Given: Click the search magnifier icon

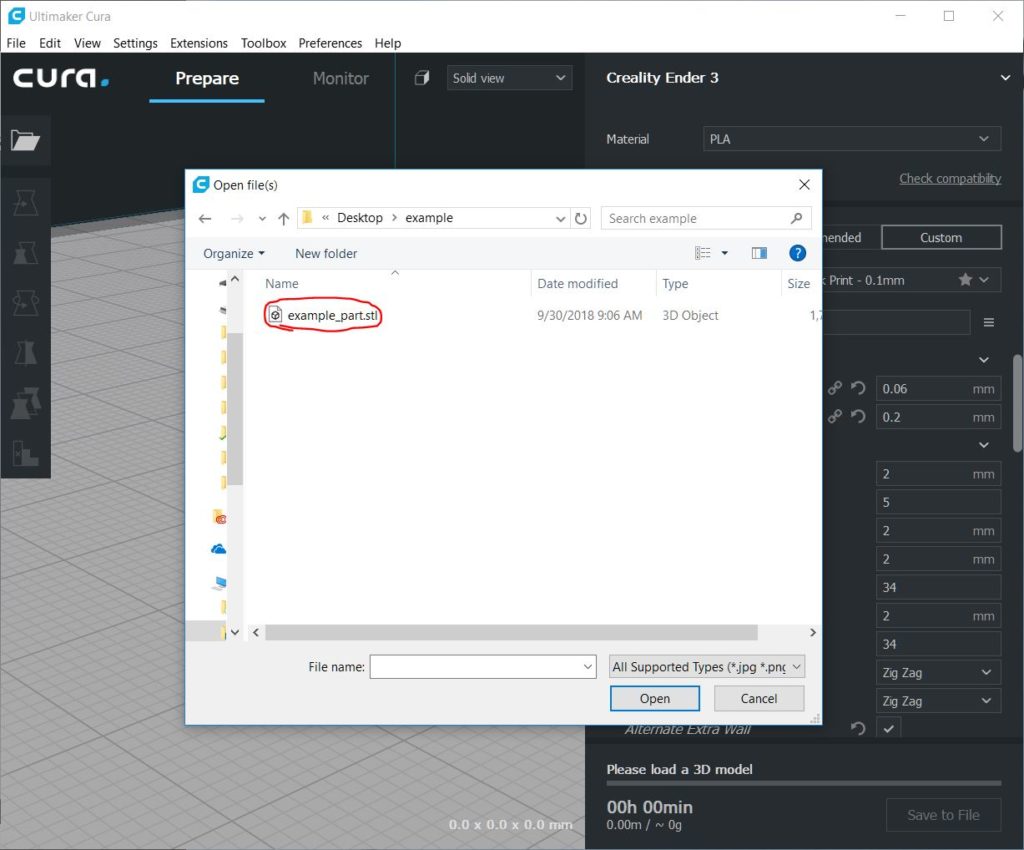Looking at the screenshot, I should pos(796,218).
